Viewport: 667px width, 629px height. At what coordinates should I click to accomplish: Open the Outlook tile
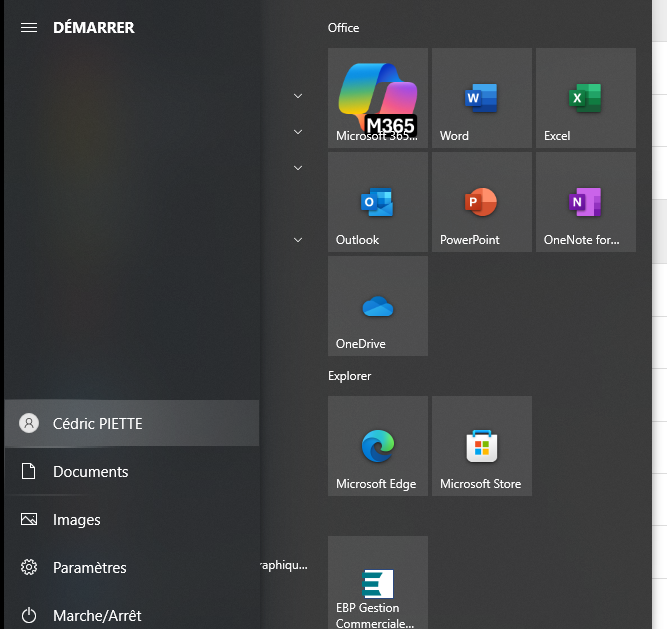[x=378, y=202]
